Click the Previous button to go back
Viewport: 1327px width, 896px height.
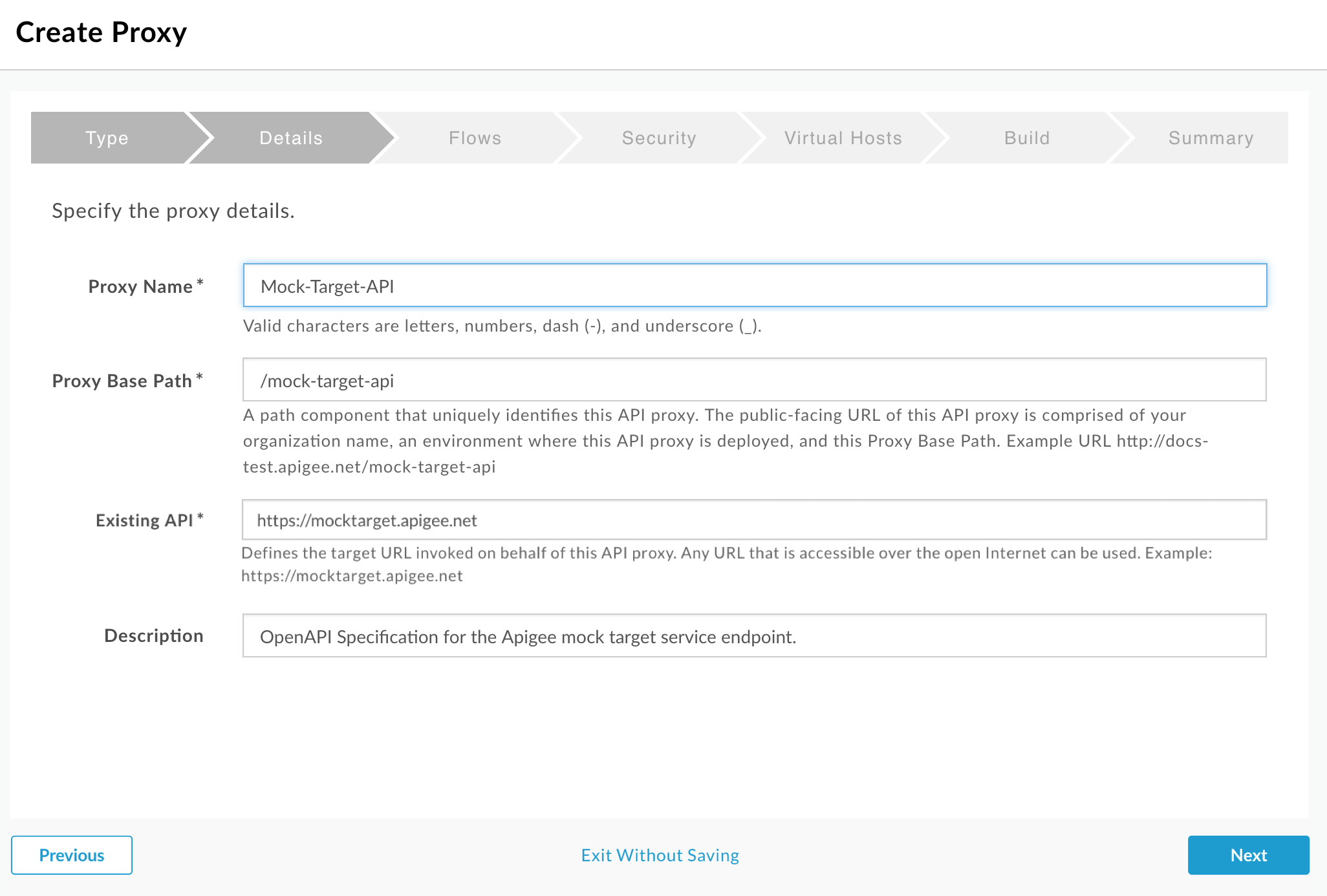71,854
